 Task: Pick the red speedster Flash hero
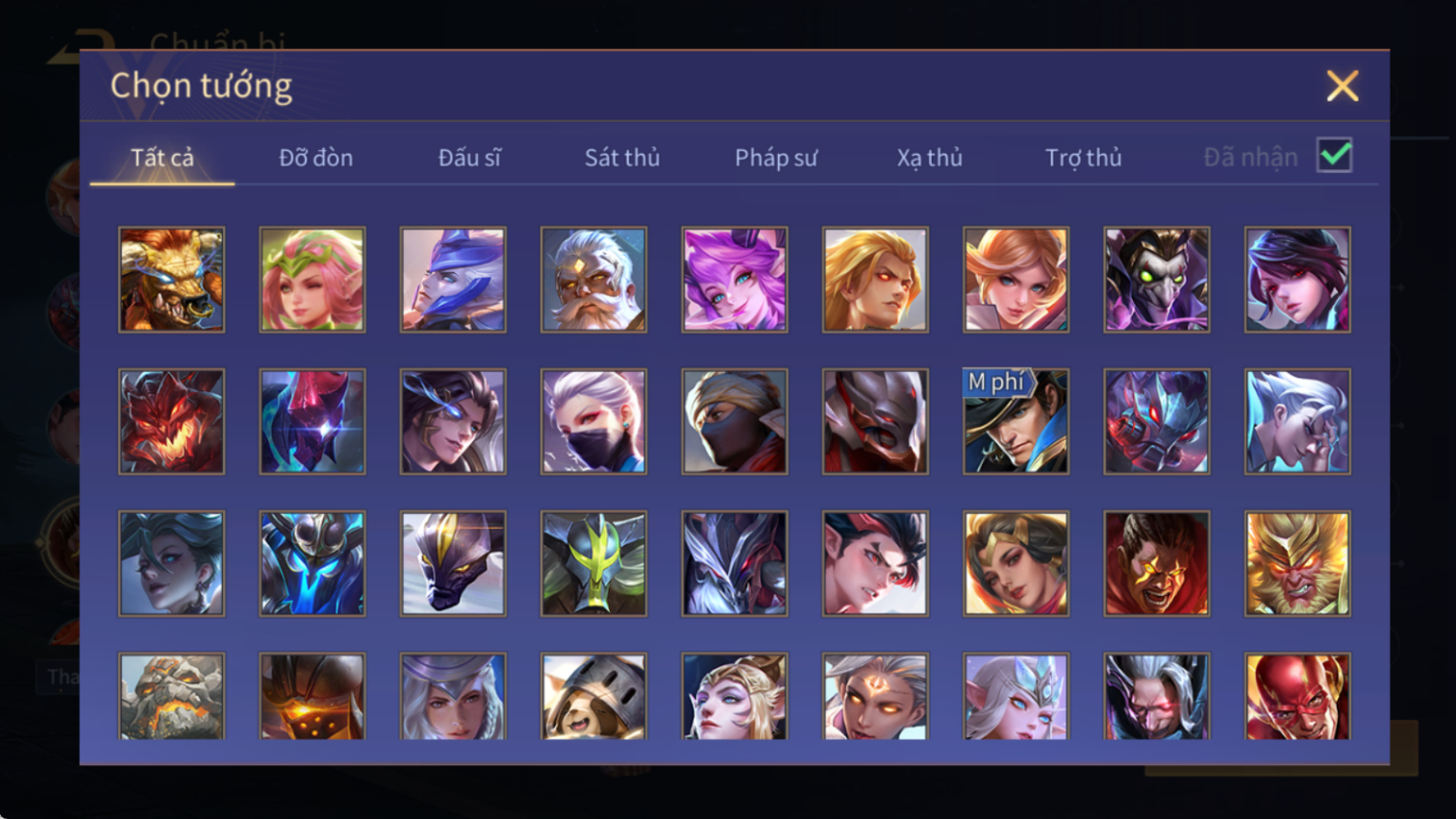(1297, 696)
